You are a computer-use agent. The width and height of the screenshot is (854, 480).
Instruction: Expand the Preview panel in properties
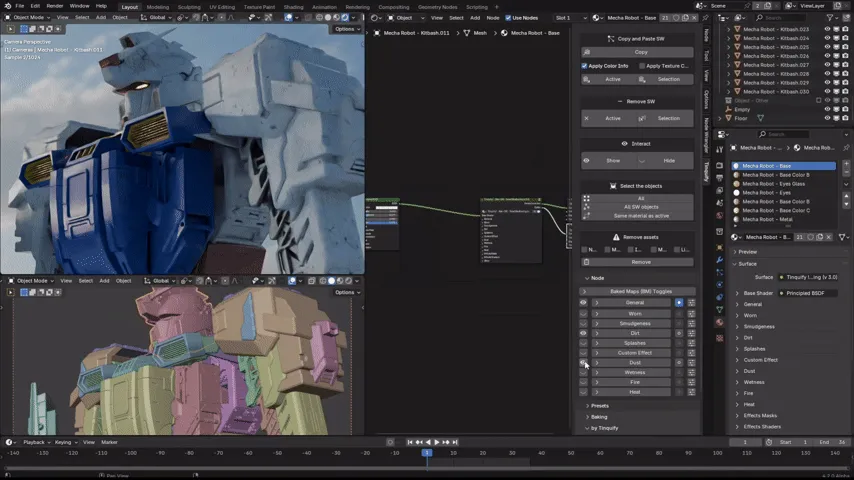tap(747, 252)
